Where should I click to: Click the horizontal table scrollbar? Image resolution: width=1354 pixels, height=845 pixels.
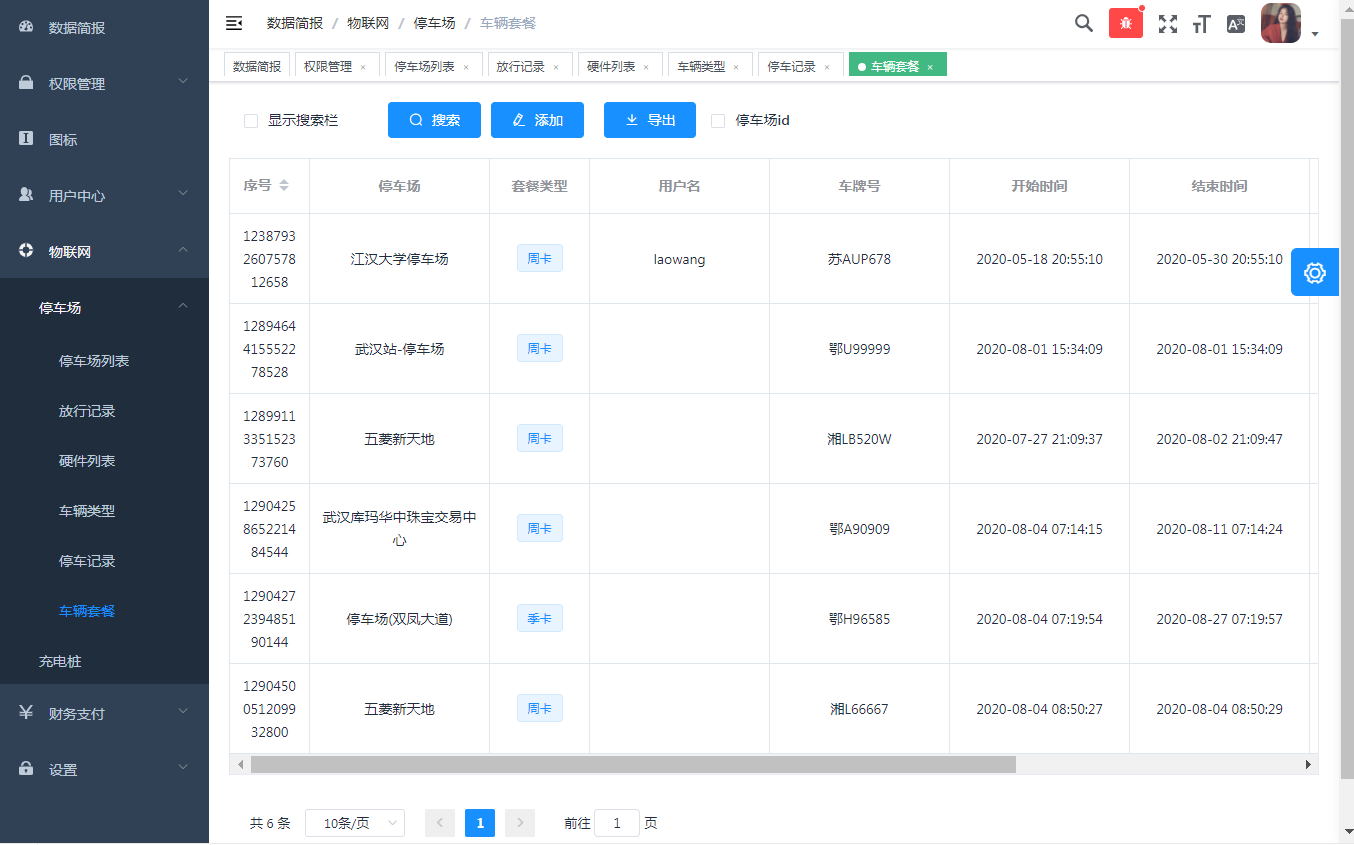pyautogui.click(x=633, y=764)
